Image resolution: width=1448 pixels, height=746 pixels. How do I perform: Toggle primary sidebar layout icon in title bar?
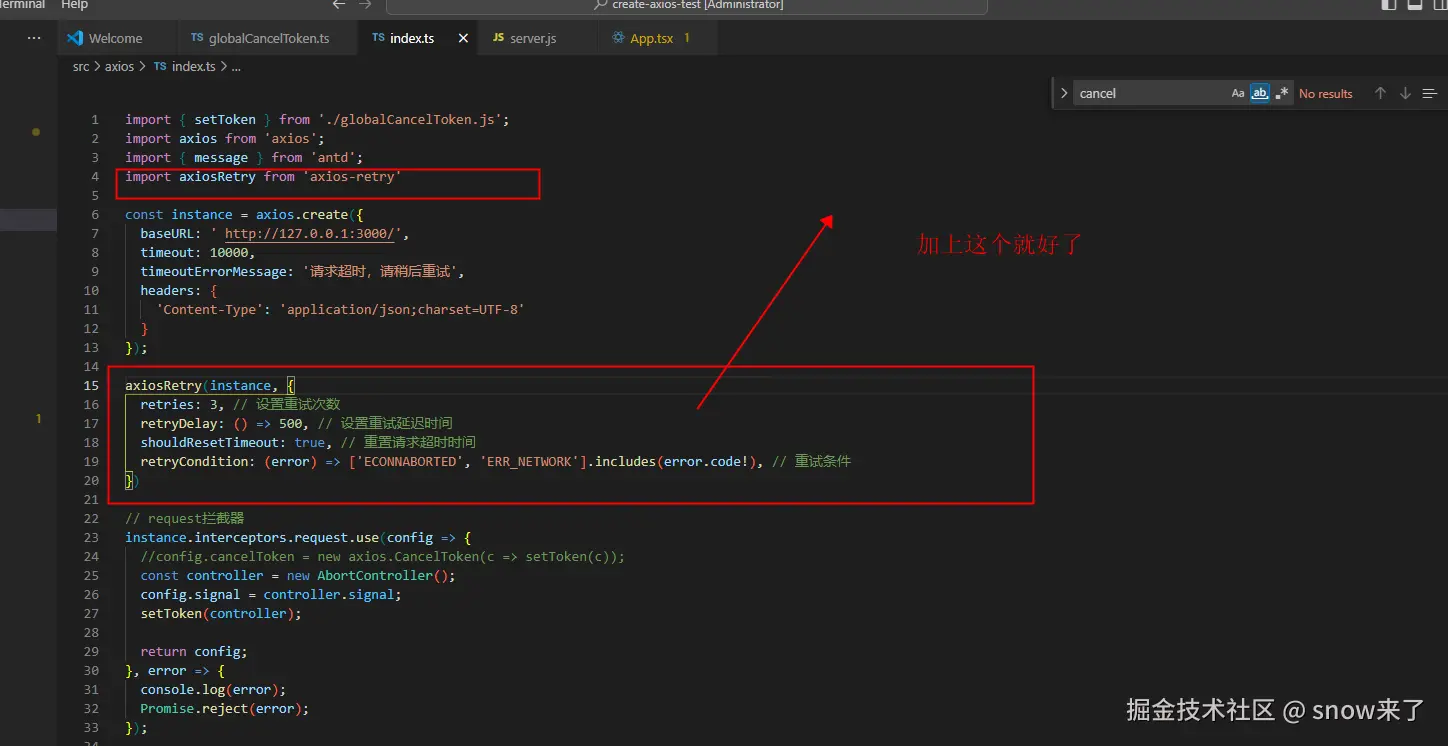click(1389, 4)
